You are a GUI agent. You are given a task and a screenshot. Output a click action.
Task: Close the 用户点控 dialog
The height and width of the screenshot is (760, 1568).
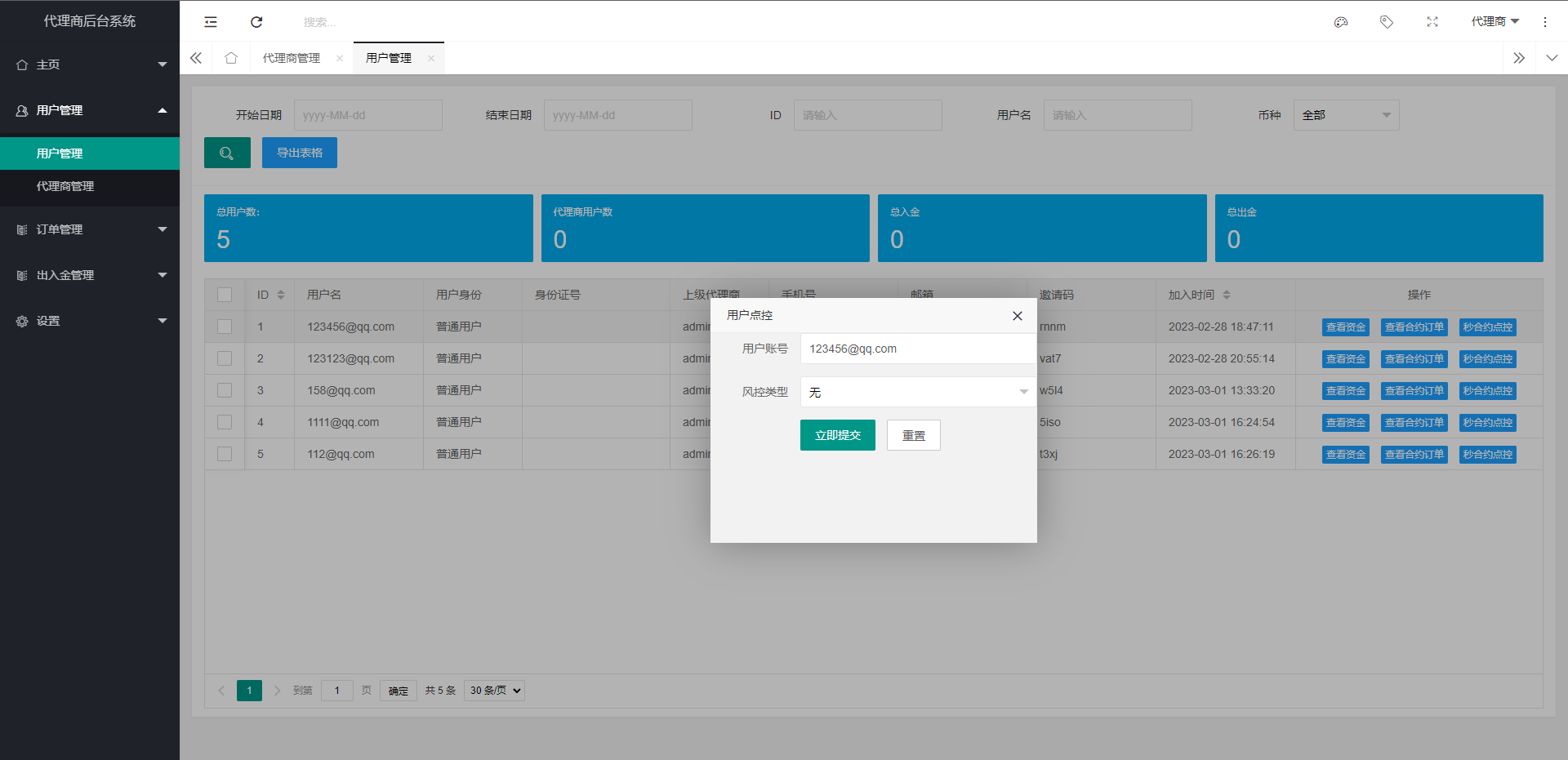[x=1018, y=316]
